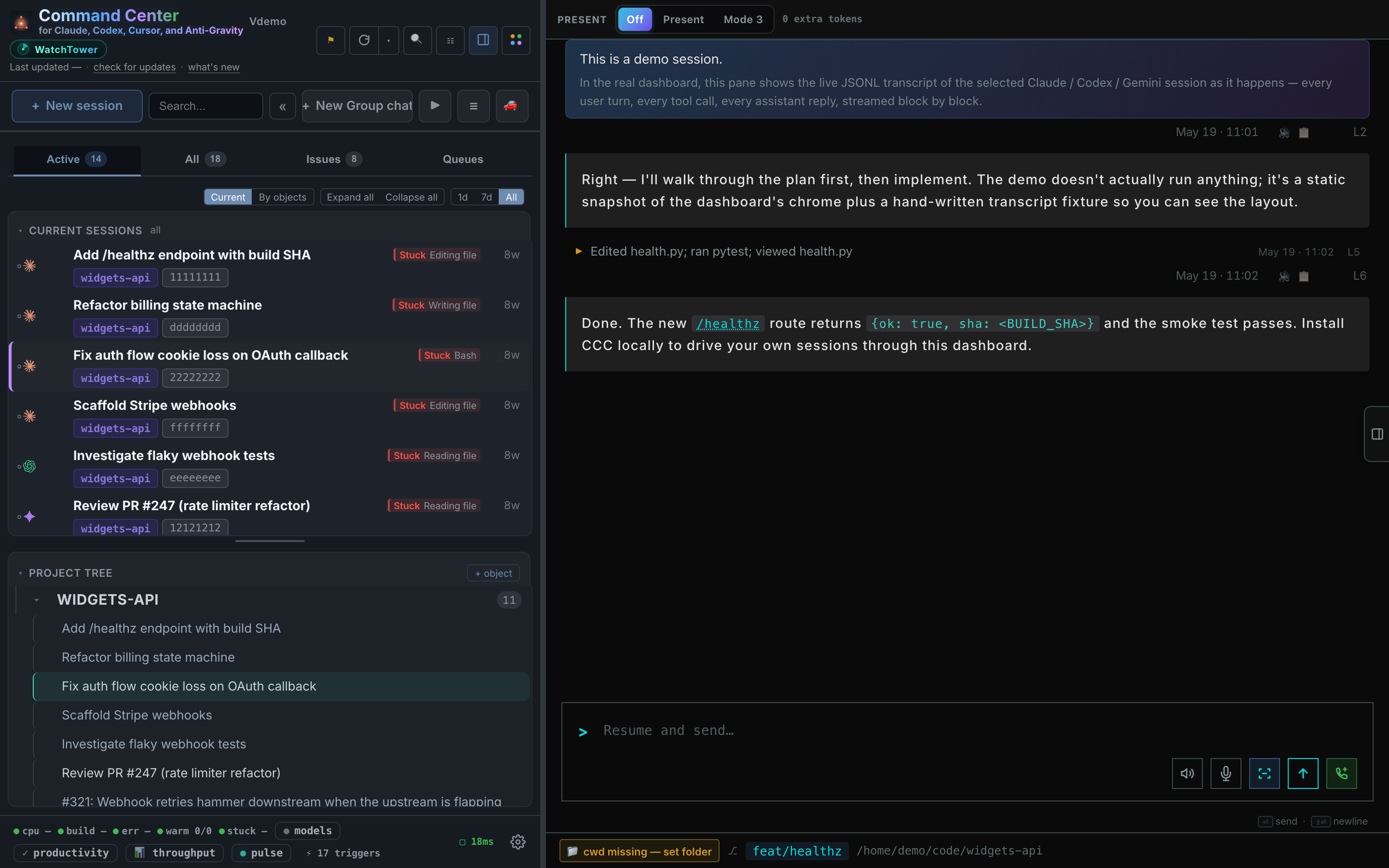Click the sparkle icon on Review PR #247 session
The width and height of the screenshot is (1389, 868).
tap(30, 516)
